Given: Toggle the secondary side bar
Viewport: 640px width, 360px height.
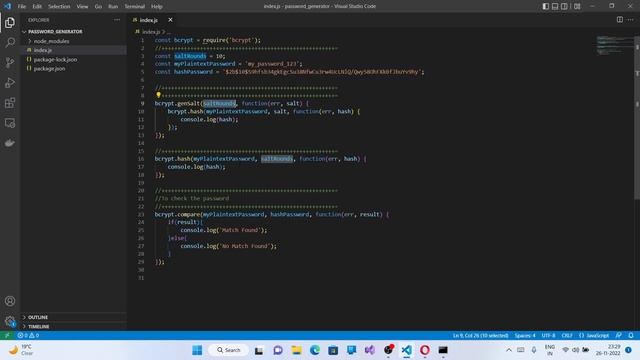Looking at the screenshot, I should (x=564, y=6).
